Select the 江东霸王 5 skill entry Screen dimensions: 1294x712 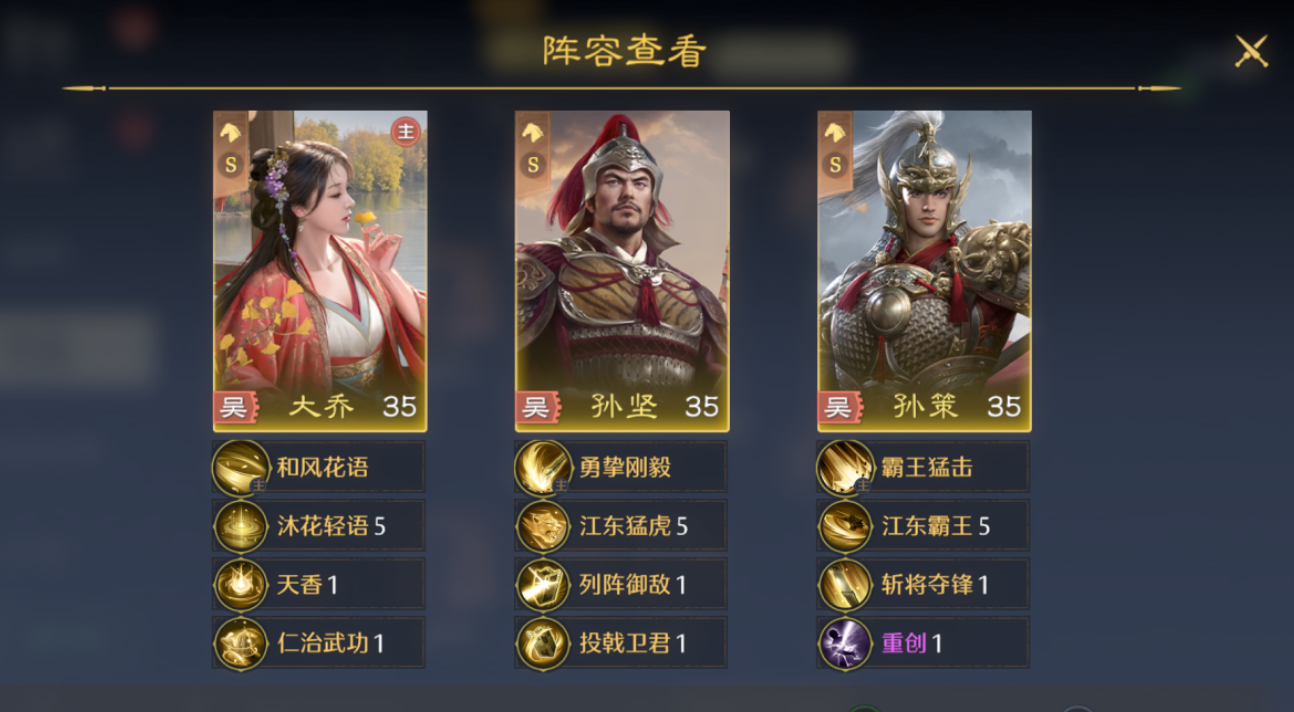[924, 526]
